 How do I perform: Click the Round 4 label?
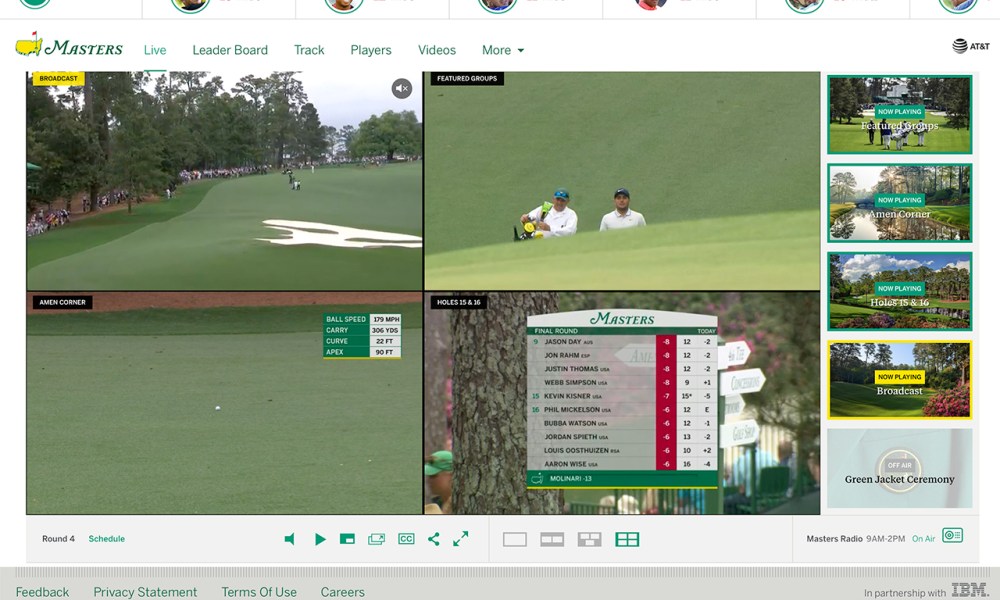click(58, 539)
